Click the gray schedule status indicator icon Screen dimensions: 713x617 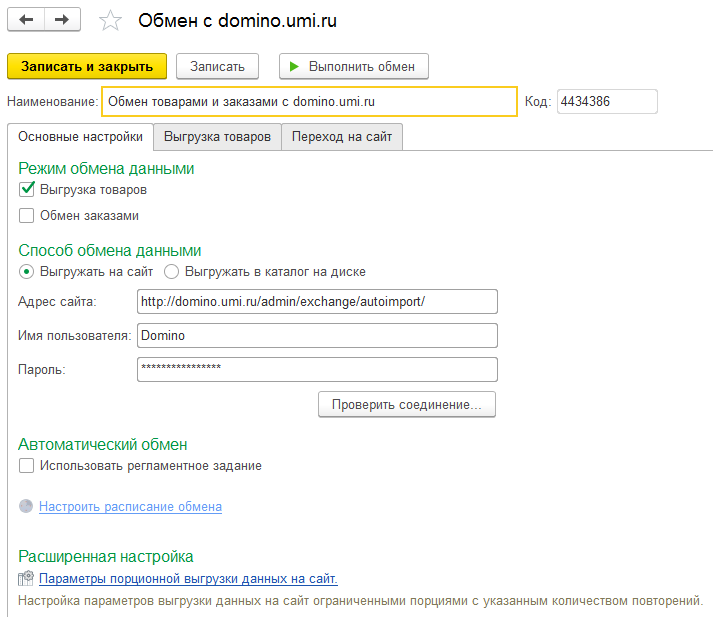coord(26,507)
